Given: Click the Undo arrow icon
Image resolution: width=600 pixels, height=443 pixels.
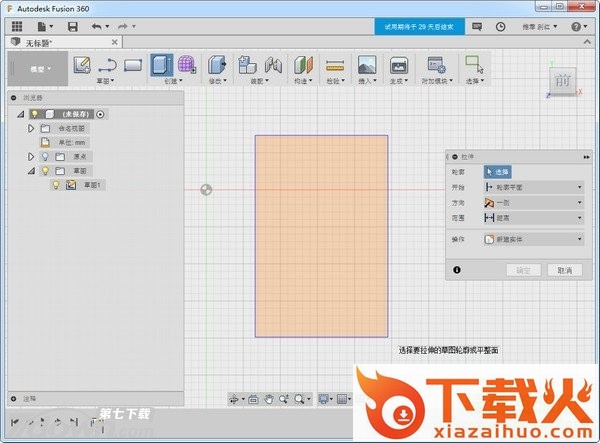Looking at the screenshot, I should point(95,26).
